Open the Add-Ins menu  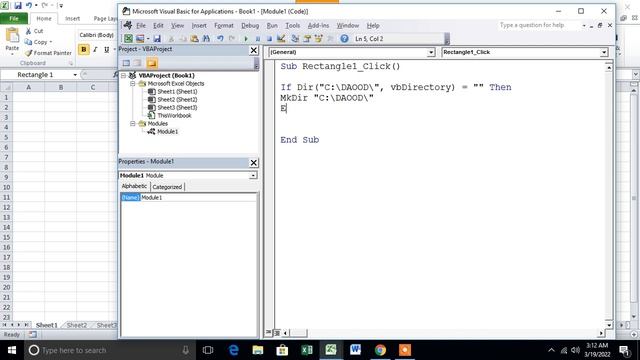318,25
